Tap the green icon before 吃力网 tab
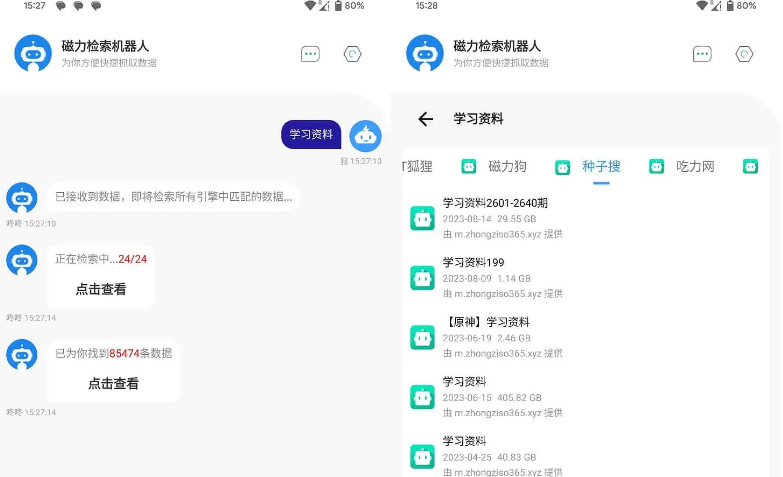 coord(657,166)
